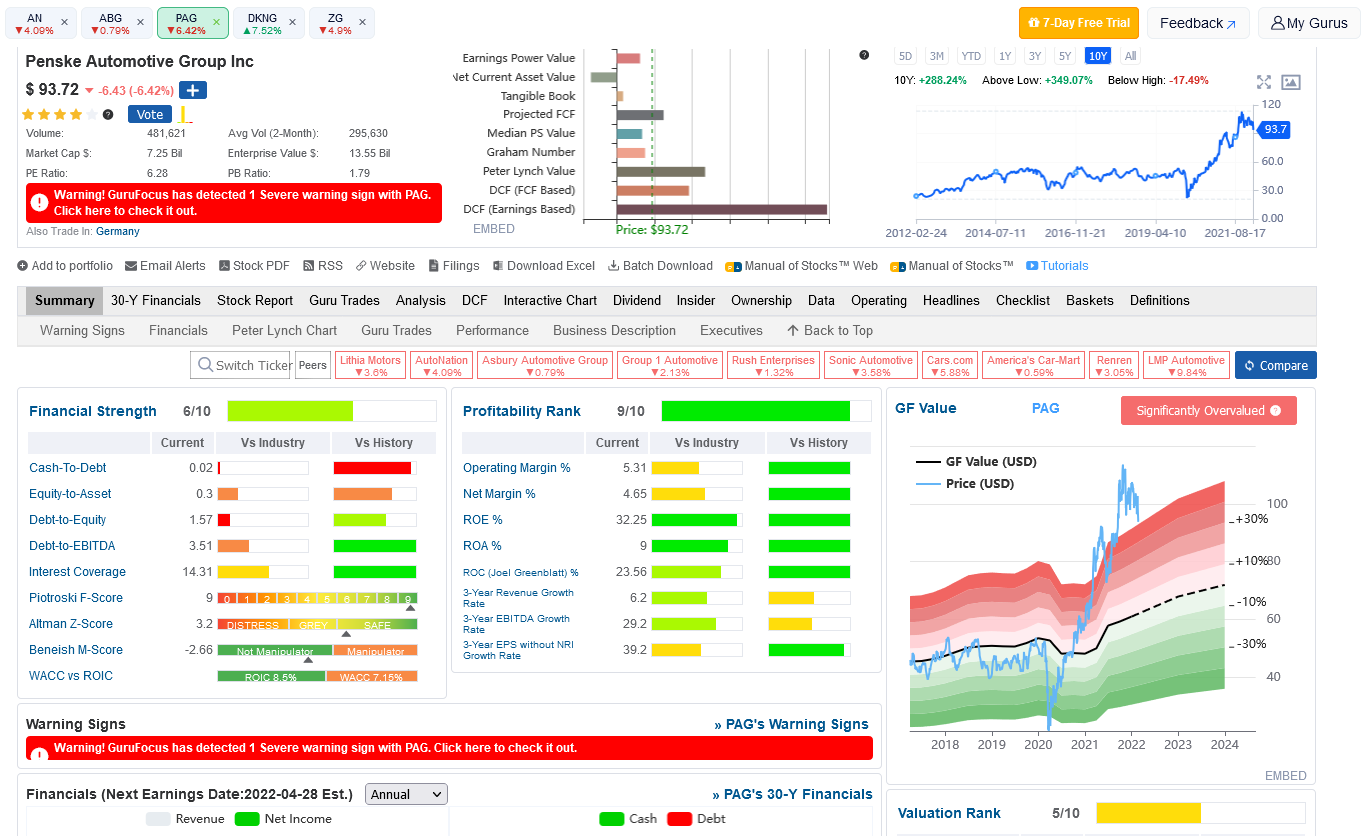Viewport: 1363px width, 836px height.
Task: Click the Altman Z-Score distress-safe scale
Action: [x=317, y=625]
